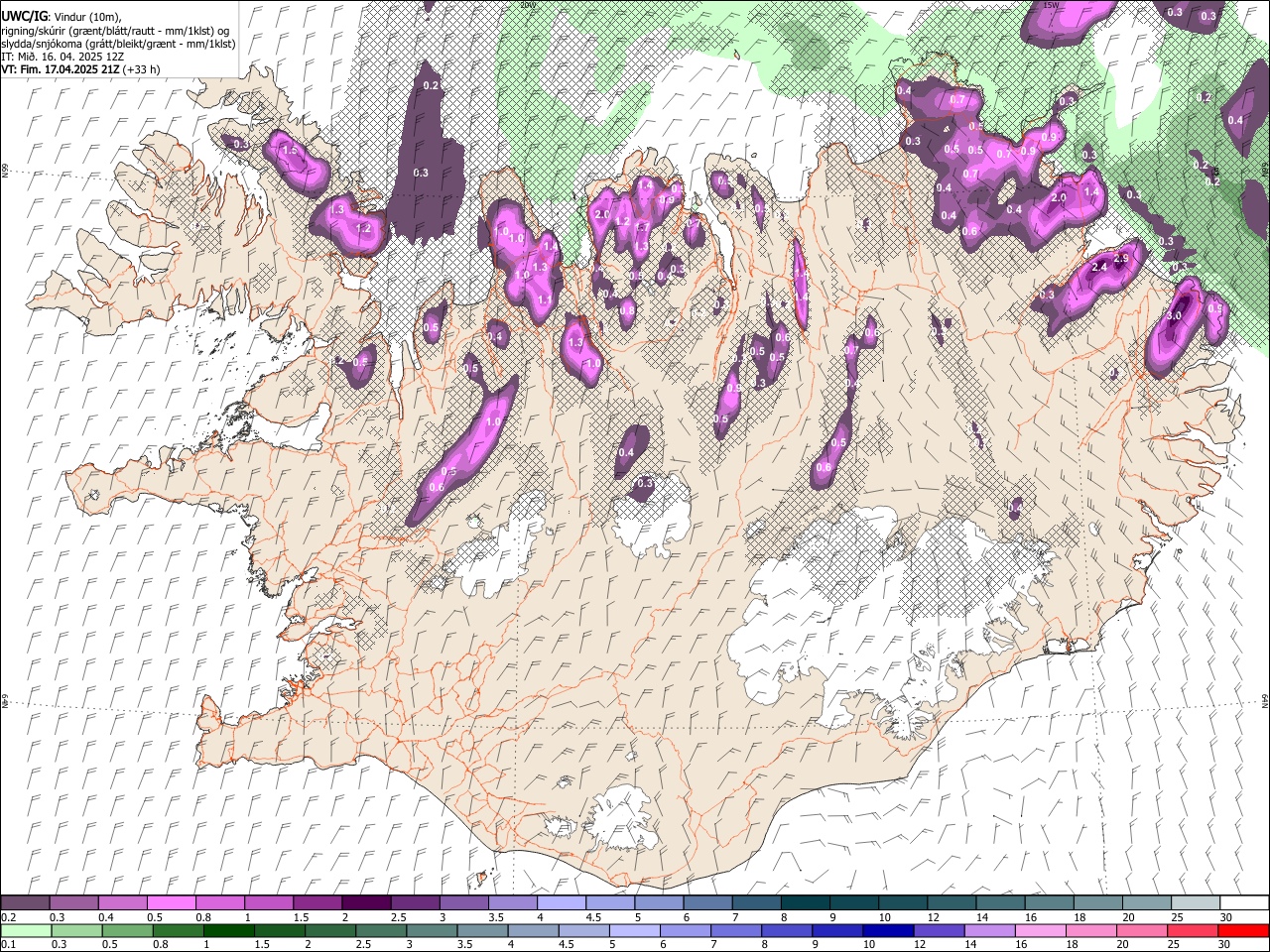The width and height of the screenshot is (1270, 952).
Task: Select the 'rigning/skúrir' legend description line
Action: pos(115,31)
